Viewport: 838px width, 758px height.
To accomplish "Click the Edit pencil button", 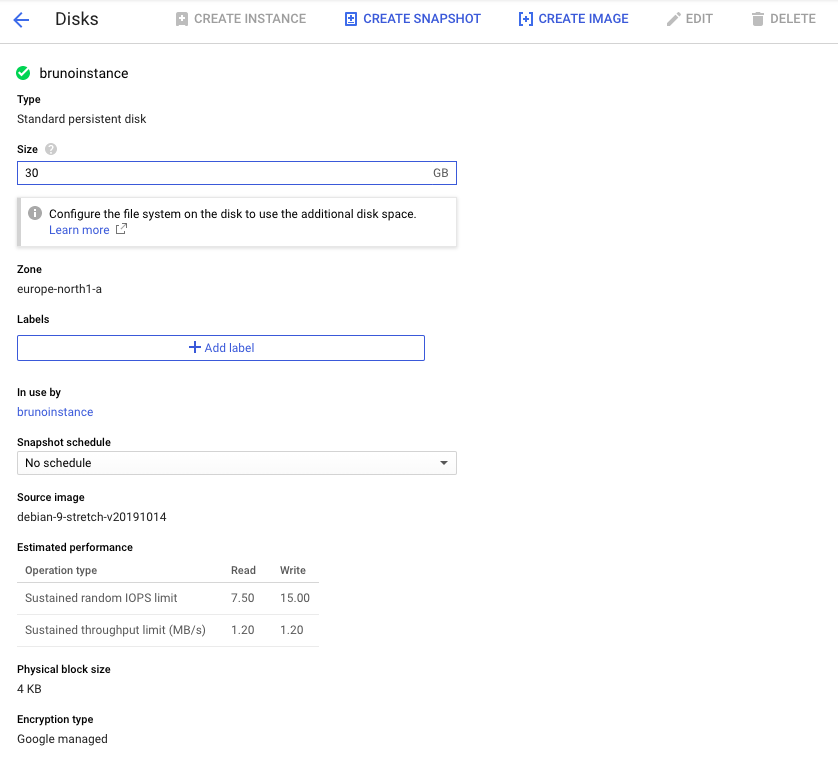I will [689, 19].
